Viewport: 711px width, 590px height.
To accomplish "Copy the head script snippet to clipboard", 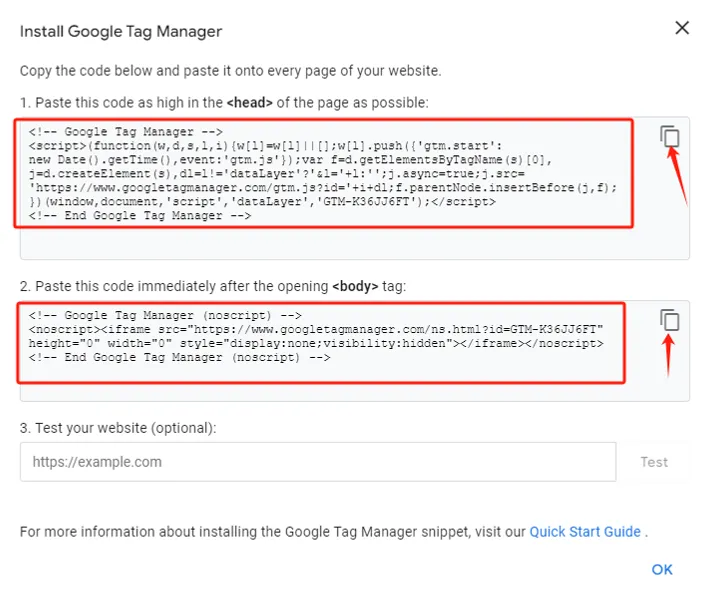I will pyautogui.click(x=670, y=136).
